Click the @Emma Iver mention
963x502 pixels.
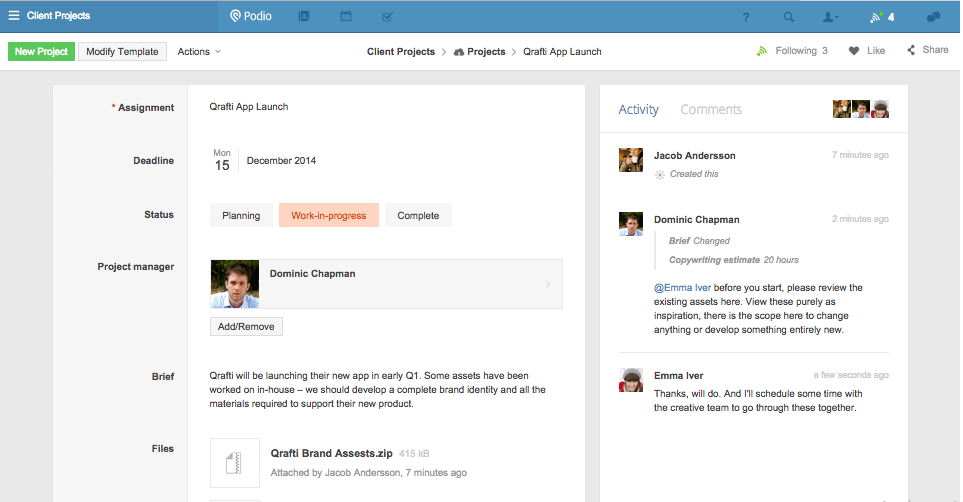(682, 288)
